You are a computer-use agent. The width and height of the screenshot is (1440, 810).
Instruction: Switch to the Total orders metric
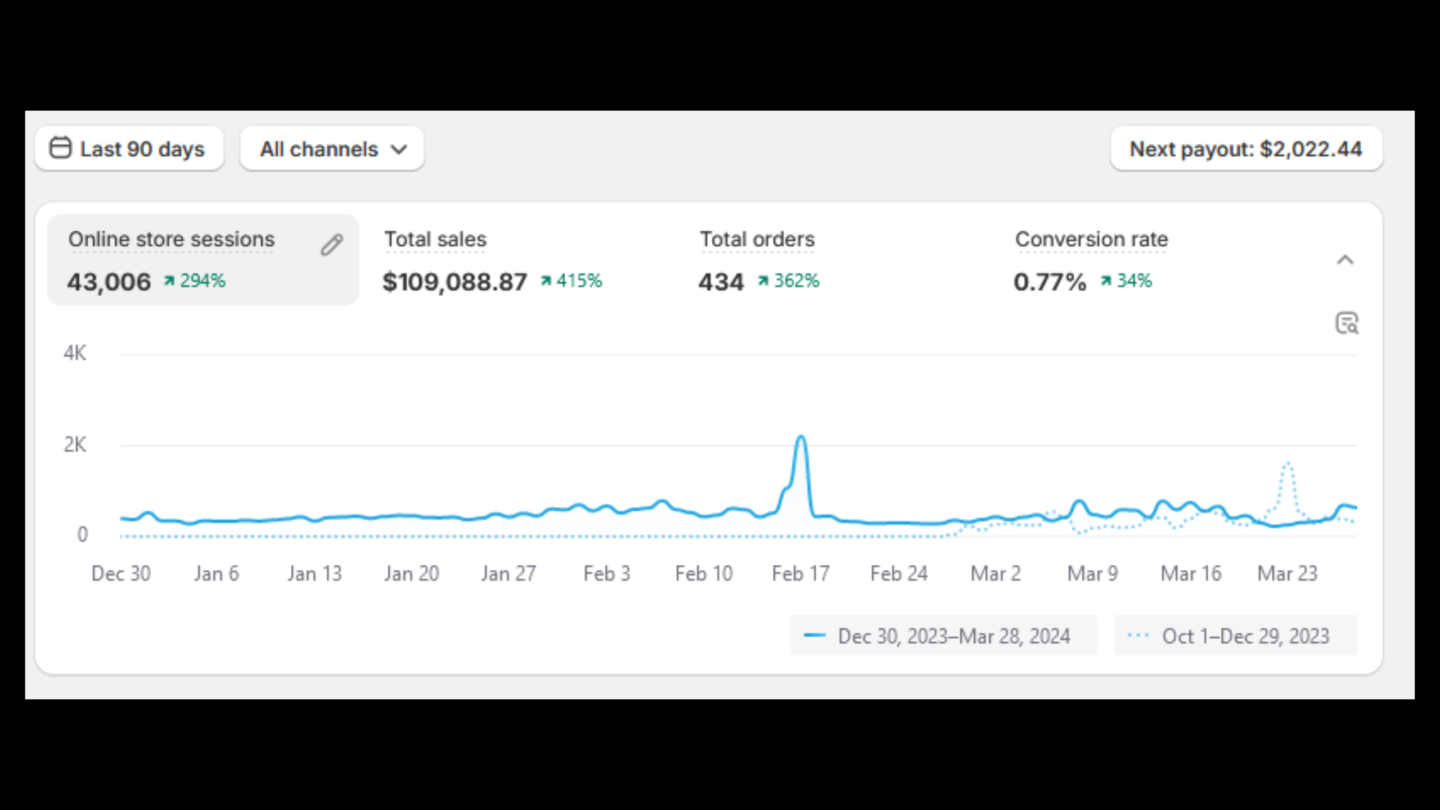pos(759,260)
